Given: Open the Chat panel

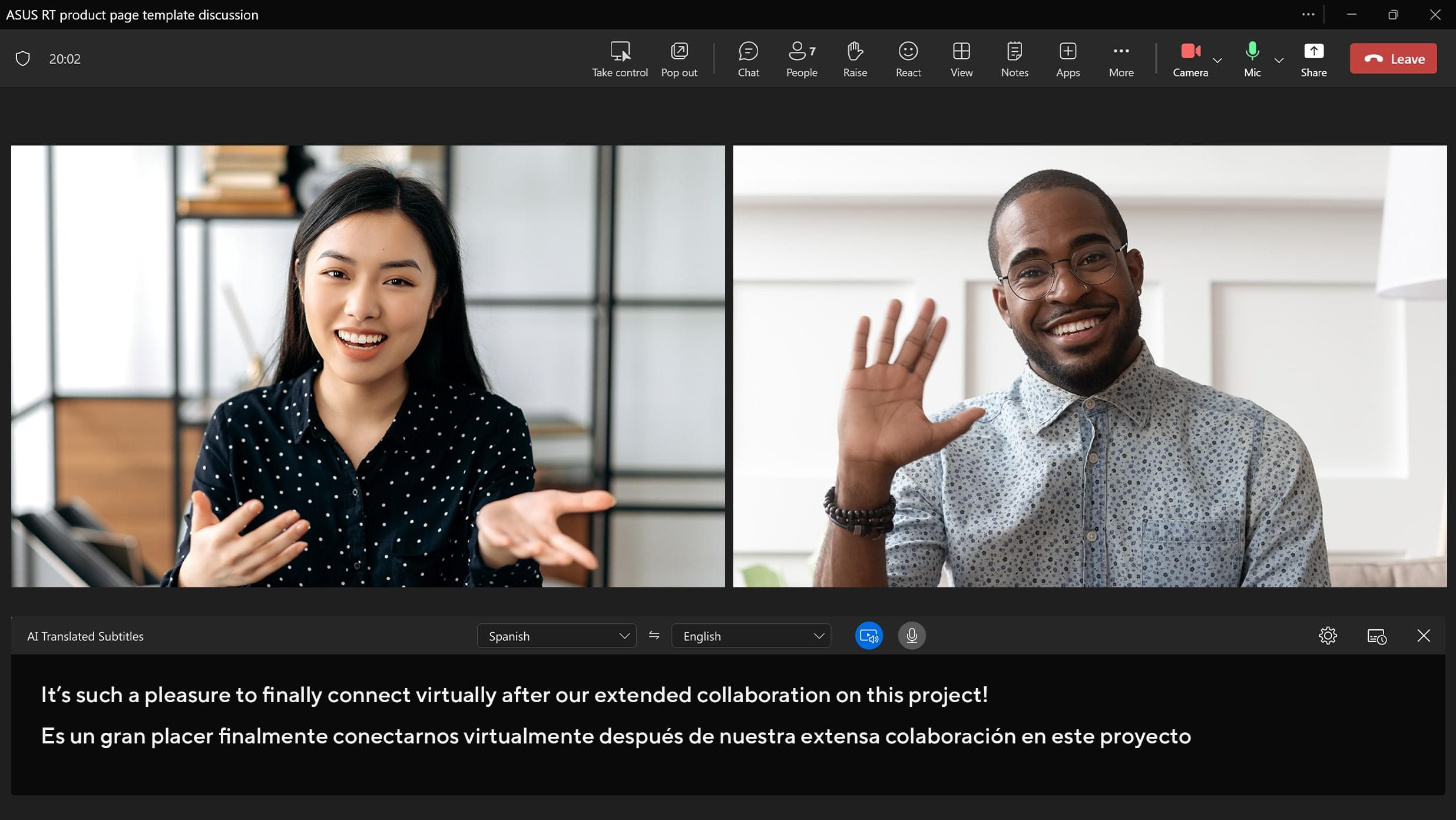Looking at the screenshot, I should point(748,58).
